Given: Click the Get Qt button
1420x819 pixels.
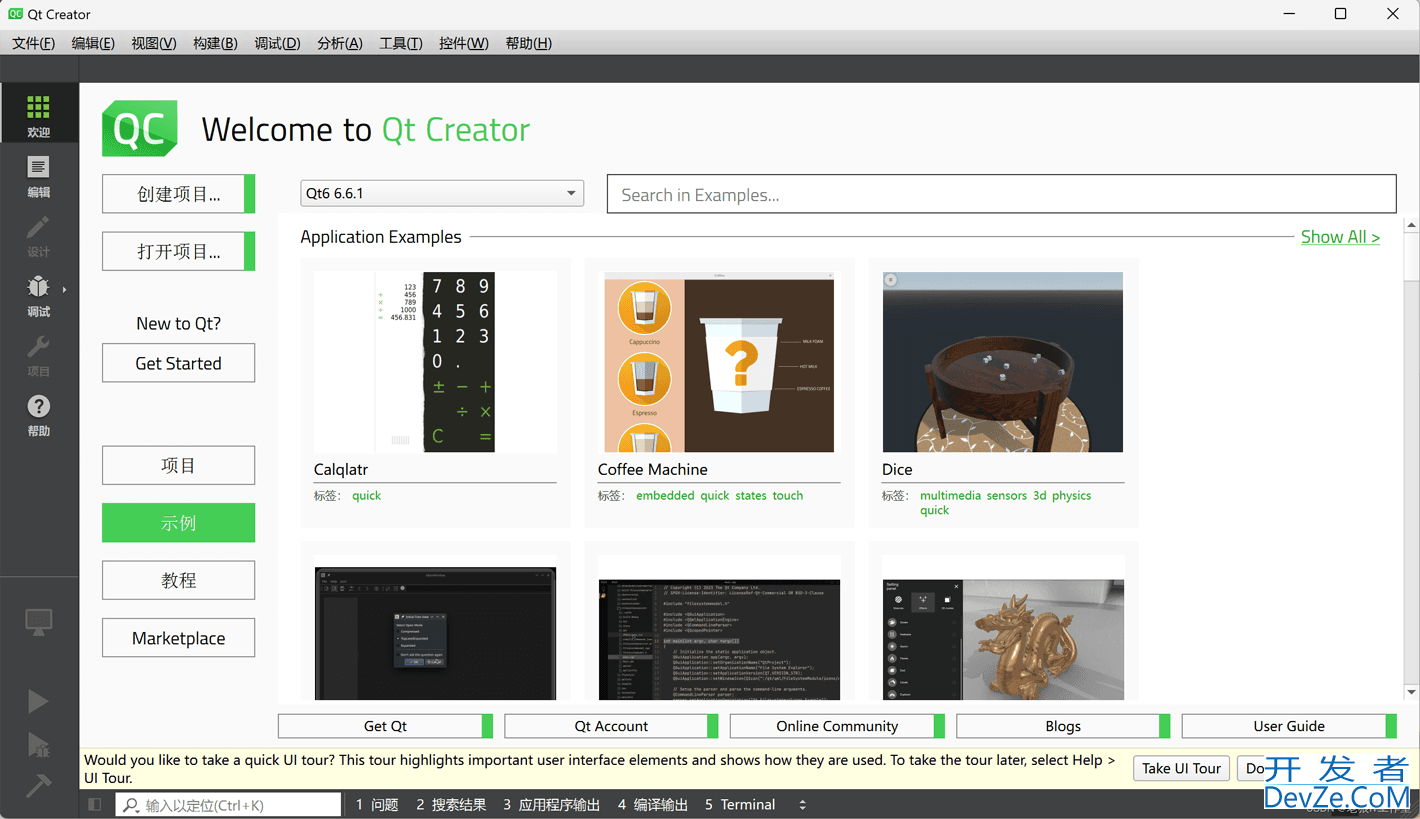Looking at the screenshot, I should 385,726.
